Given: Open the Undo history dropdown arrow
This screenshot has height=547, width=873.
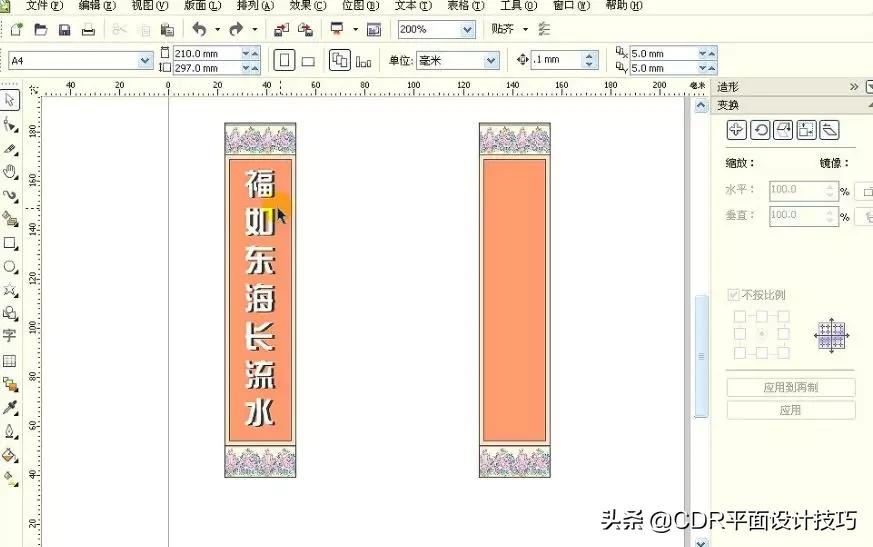Looking at the screenshot, I should tap(217, 29).
